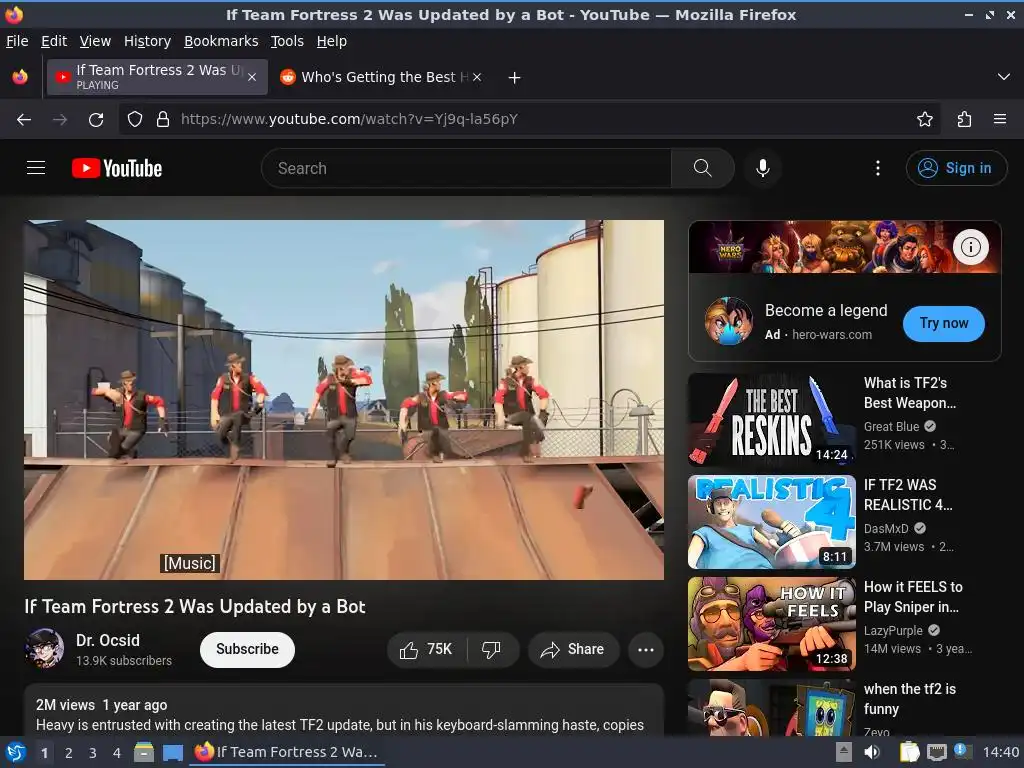Open a new tab with plus
This screenshot has width=1024, height=768.
click(x=515, y=78)
